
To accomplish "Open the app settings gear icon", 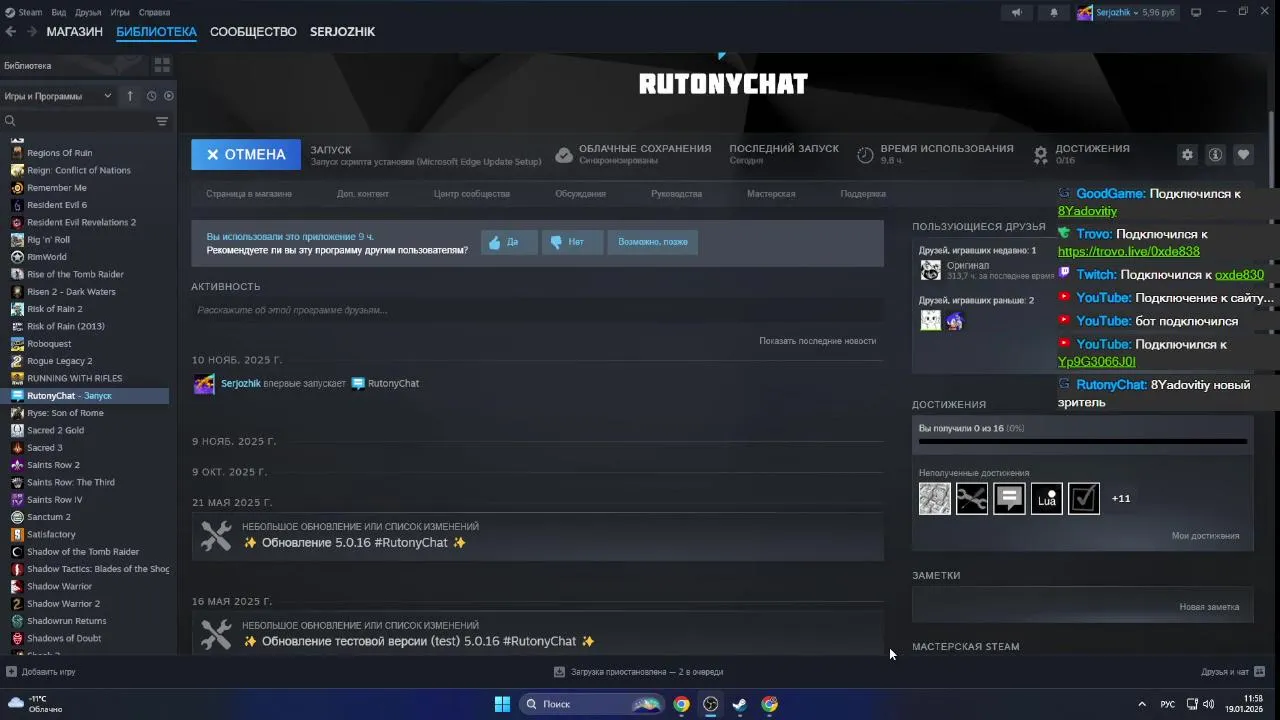I will [1187, 154].
